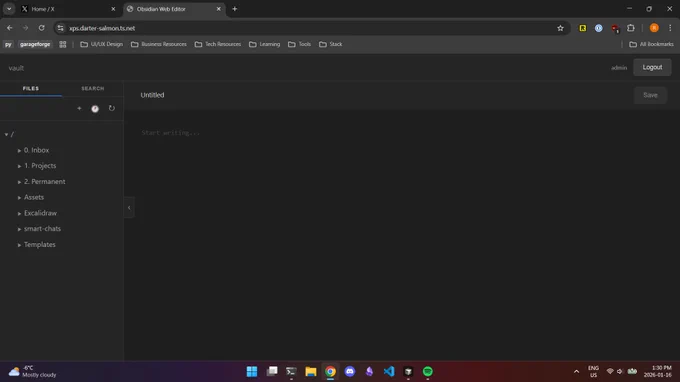
Task: Click the Logout button
Action: click(x=652, y=67)
